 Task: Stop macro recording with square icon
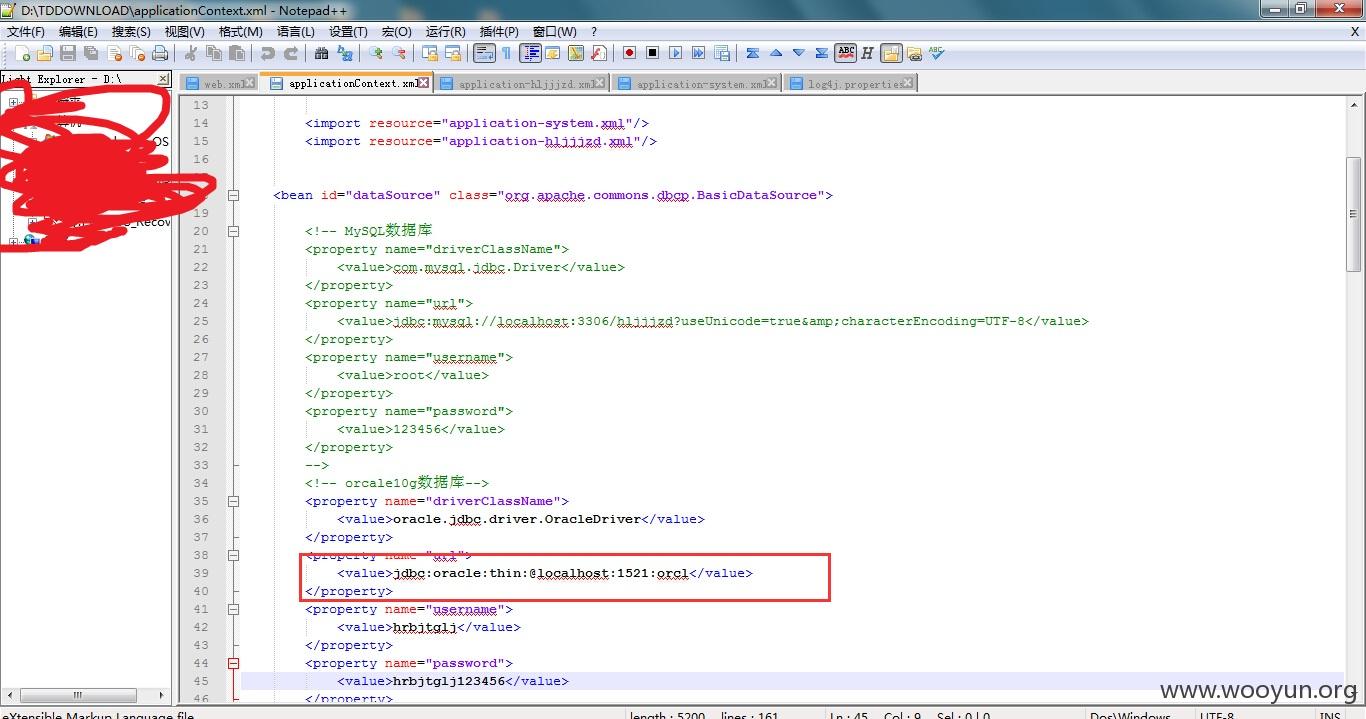pyautogui.click(x=652, y=53)
